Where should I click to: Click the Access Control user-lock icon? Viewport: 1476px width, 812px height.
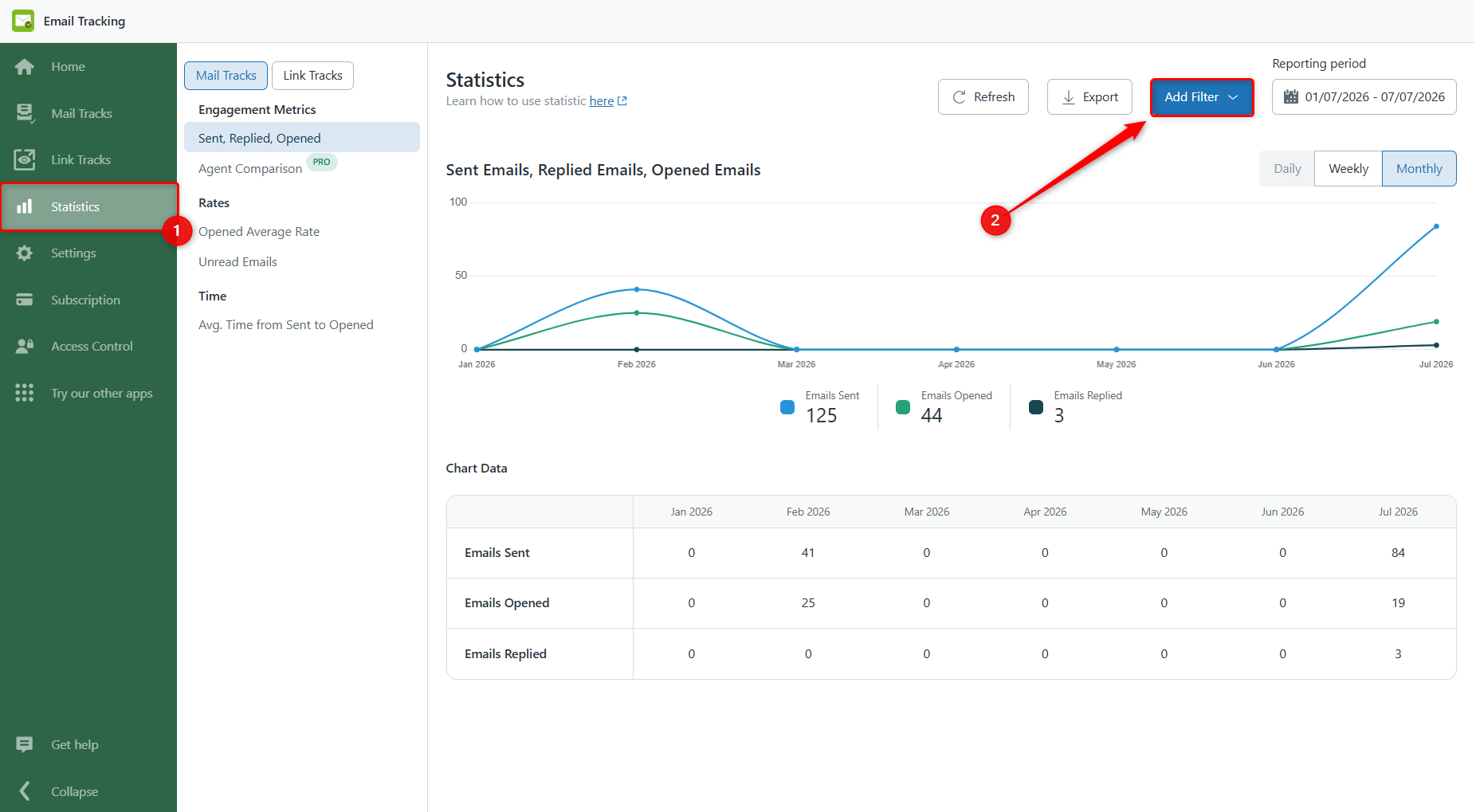tap(25, 346)
